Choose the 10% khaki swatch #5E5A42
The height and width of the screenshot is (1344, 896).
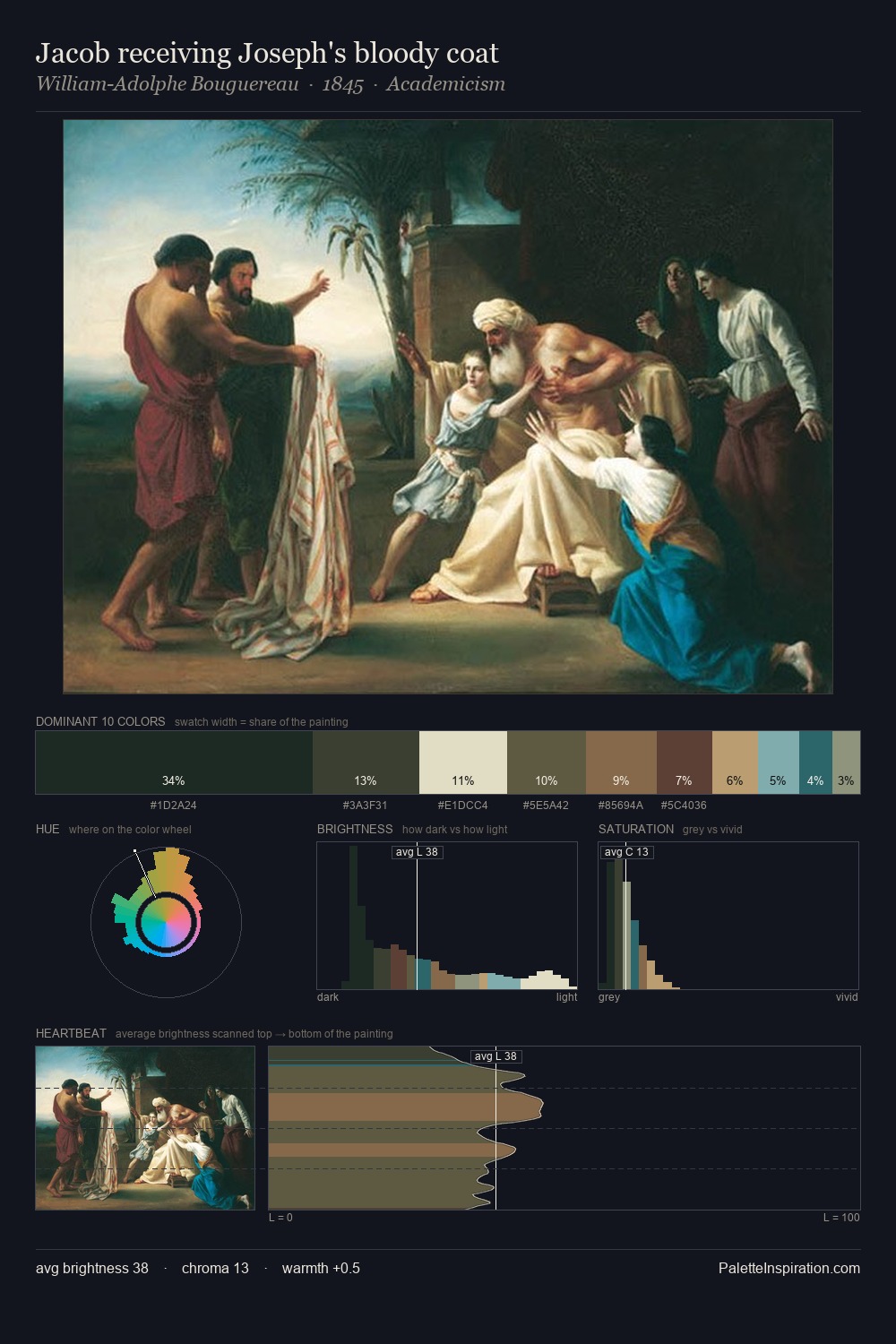coord(547,762)
